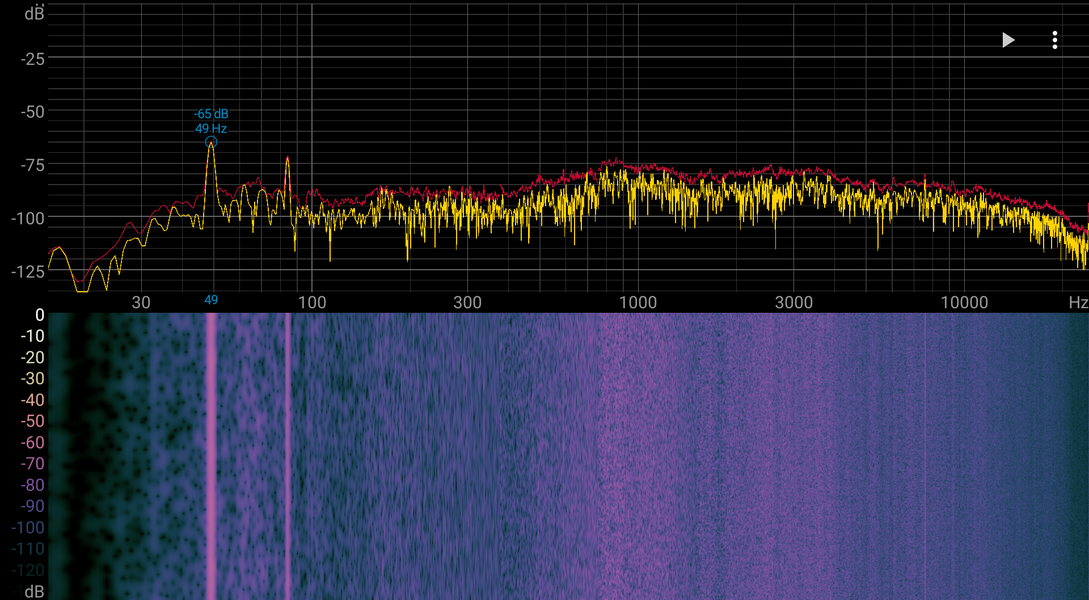Click the "300" label on the frequency axis
Image resolution: width=1089 pixels, height=600 pixels.
tap(467, 302)
